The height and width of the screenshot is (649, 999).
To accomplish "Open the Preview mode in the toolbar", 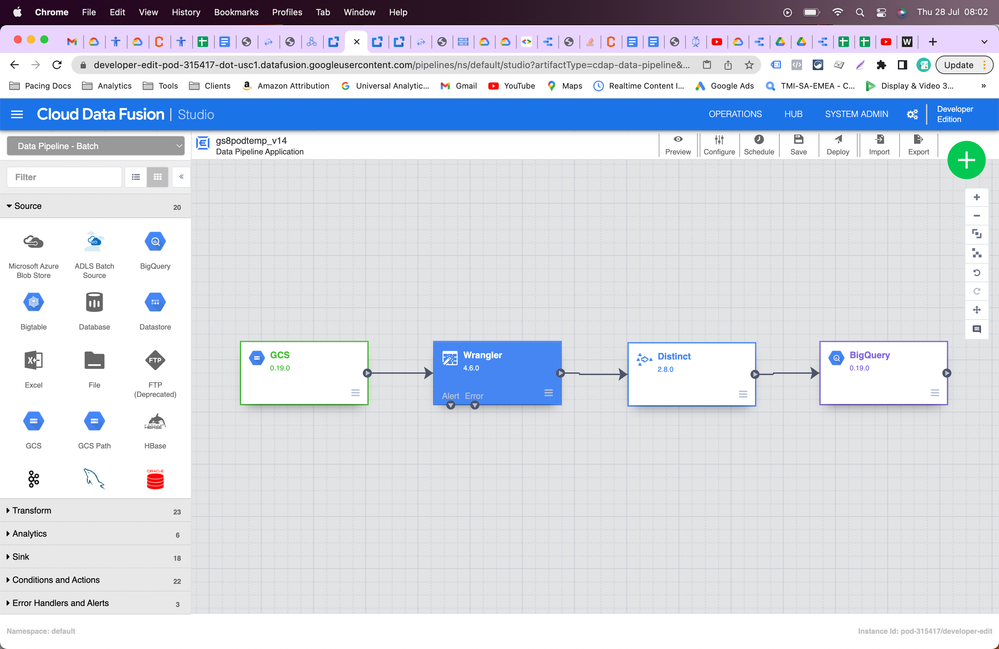I will (x=678, y=145).
